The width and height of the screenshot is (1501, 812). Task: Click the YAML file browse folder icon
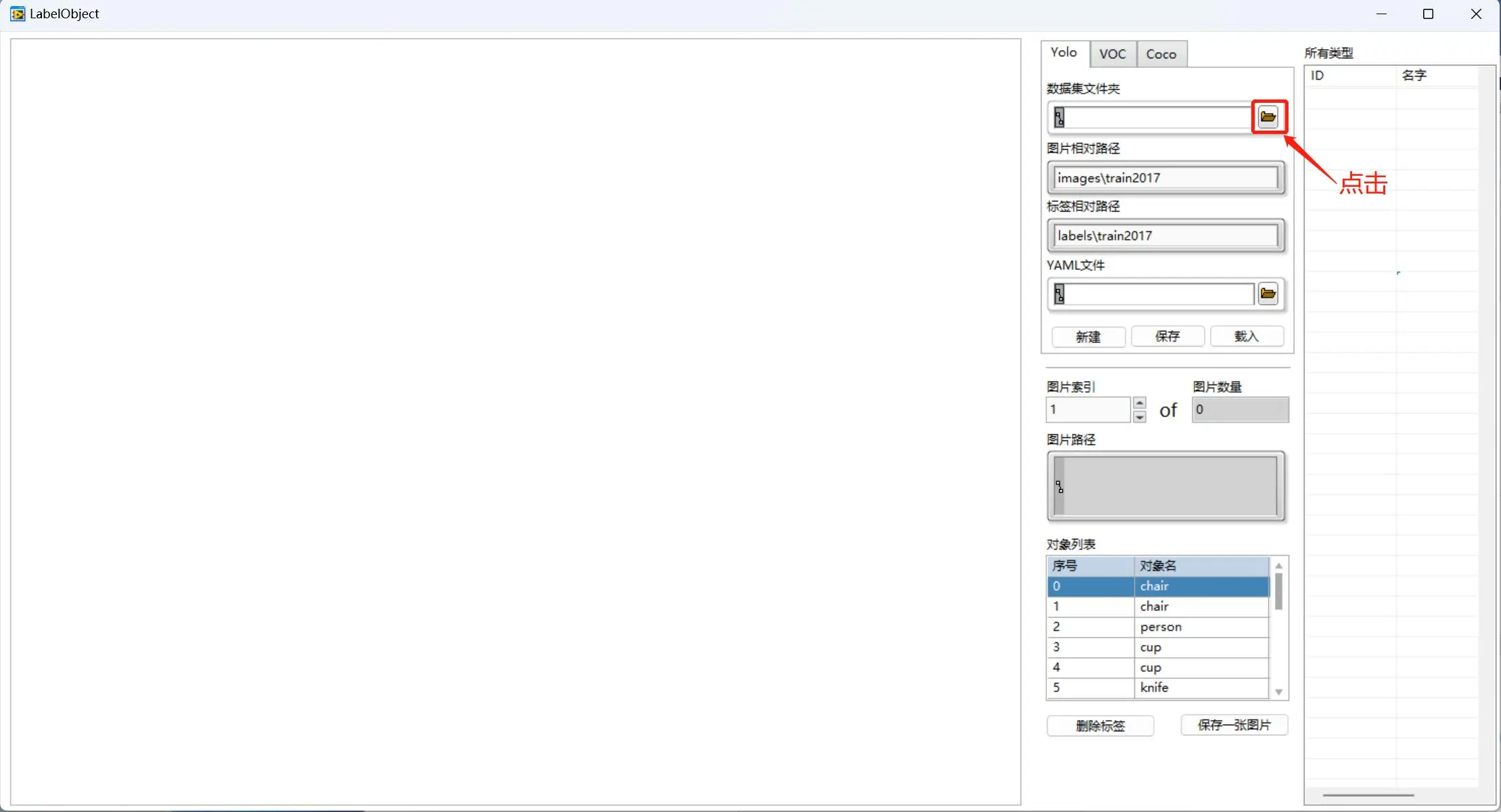coord(1268,294)
